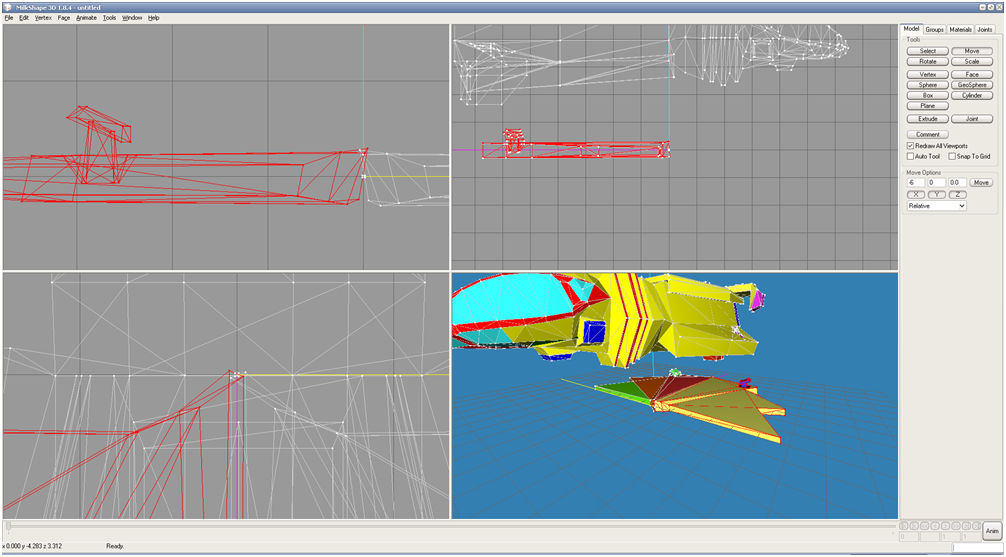The width and height of the screenshot is (1006, 557).
Task: Activate the Scale tool button
Action: [972, 62]
